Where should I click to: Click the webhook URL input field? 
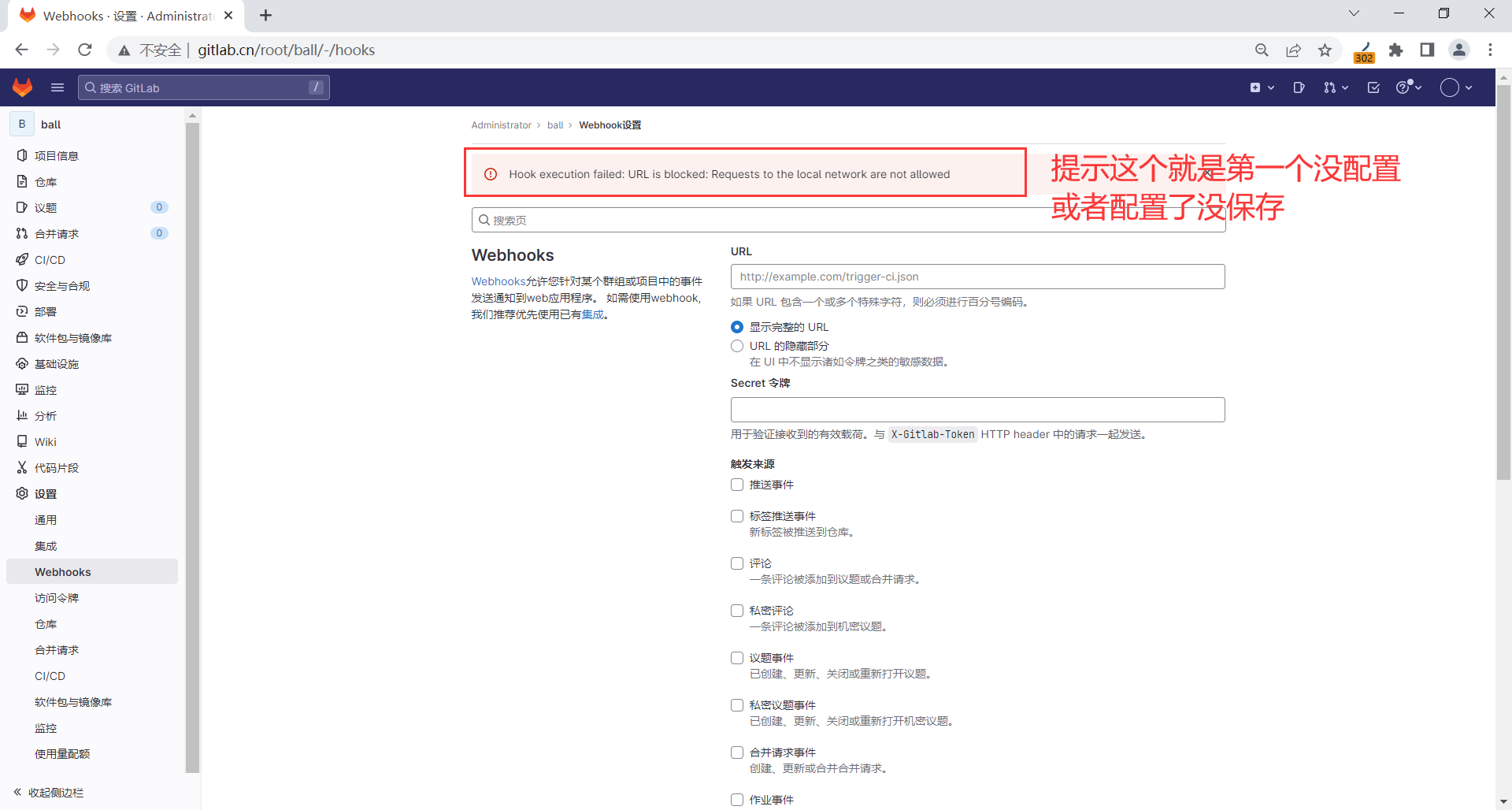(977, 277)
